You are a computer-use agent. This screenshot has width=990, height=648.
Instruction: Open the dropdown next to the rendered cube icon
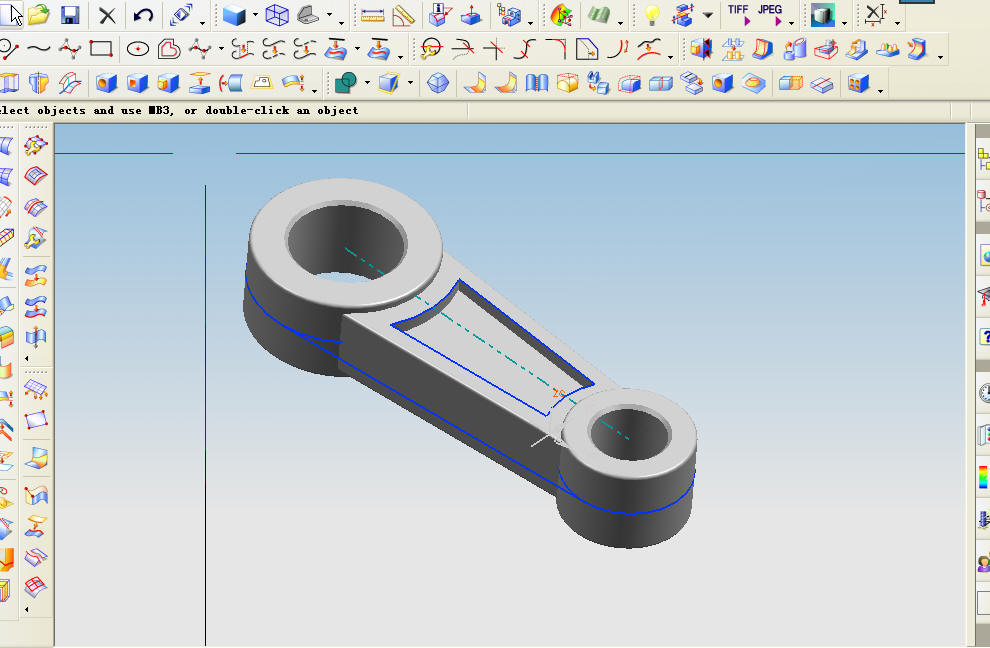click(844, 23)
